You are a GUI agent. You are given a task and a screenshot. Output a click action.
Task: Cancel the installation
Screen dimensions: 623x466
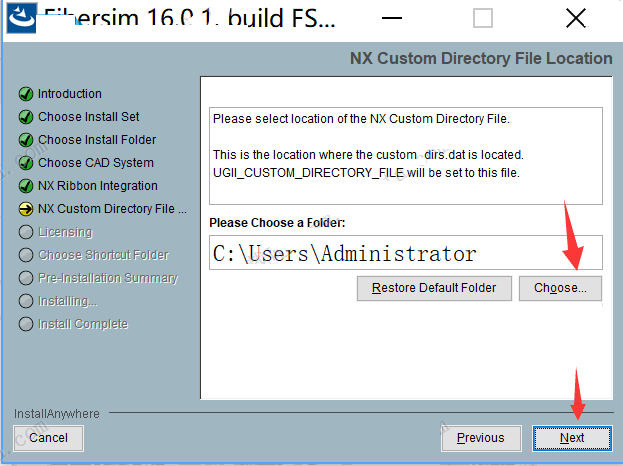(48, 437)
